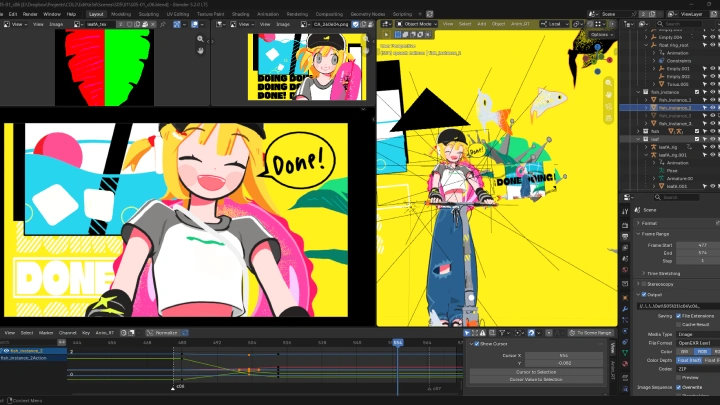
Task: Open the File Format OpenEXR dropdown
Action: 698,343
